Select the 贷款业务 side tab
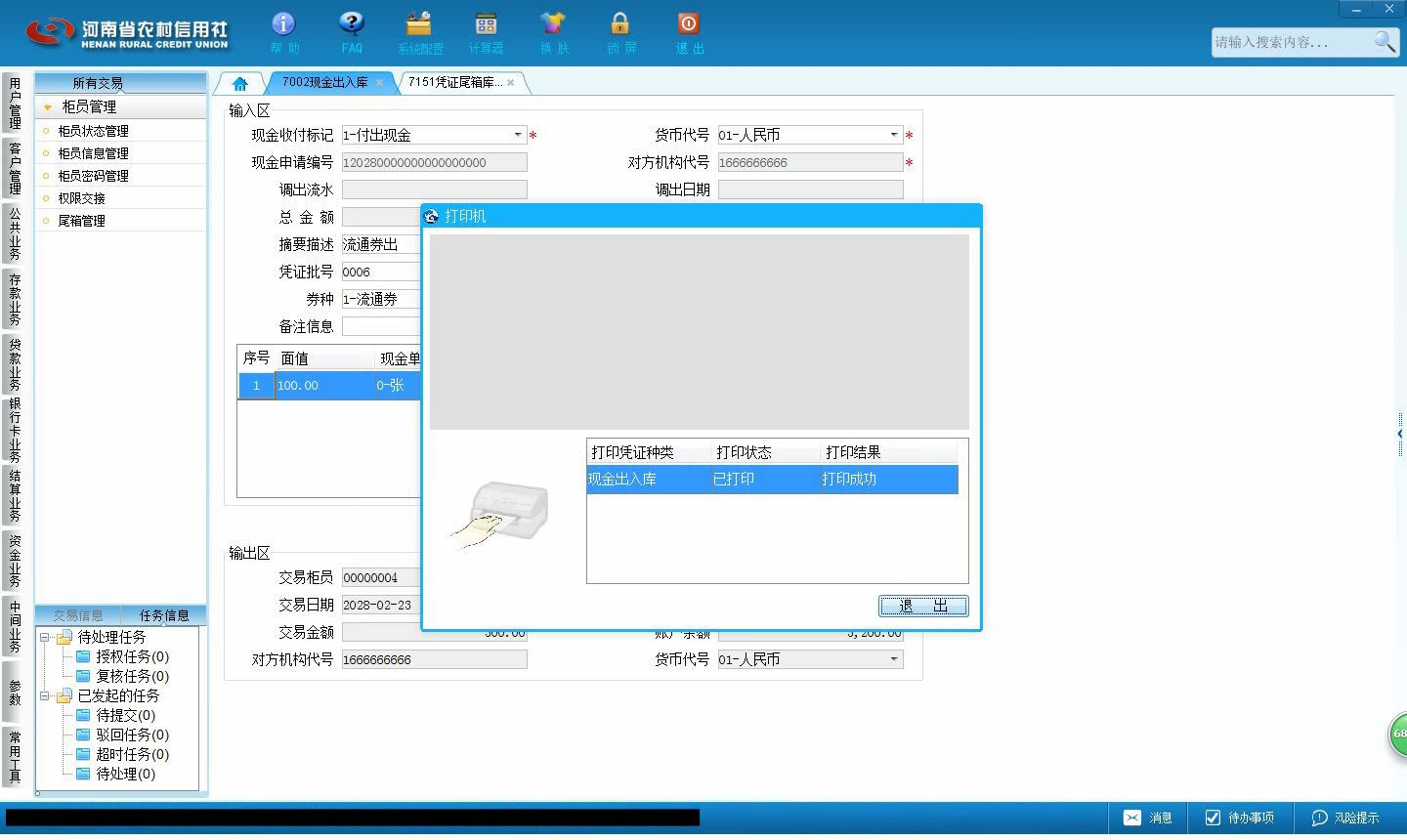 (x=14, y=364)
